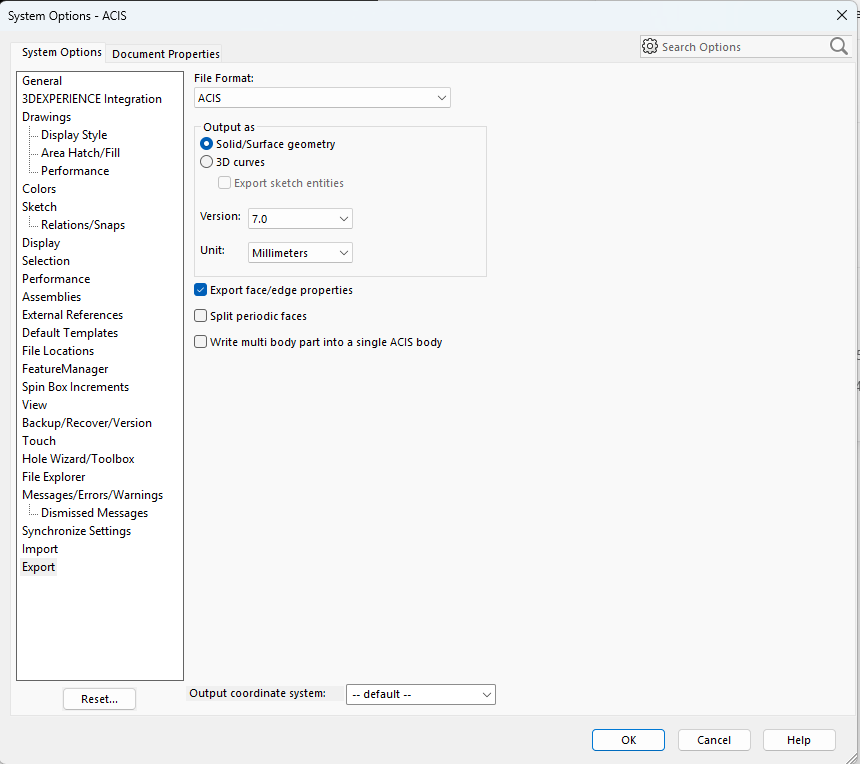Screen dimensions: 860x764
Task: Select View in the options list
Action: coord(35,405)
